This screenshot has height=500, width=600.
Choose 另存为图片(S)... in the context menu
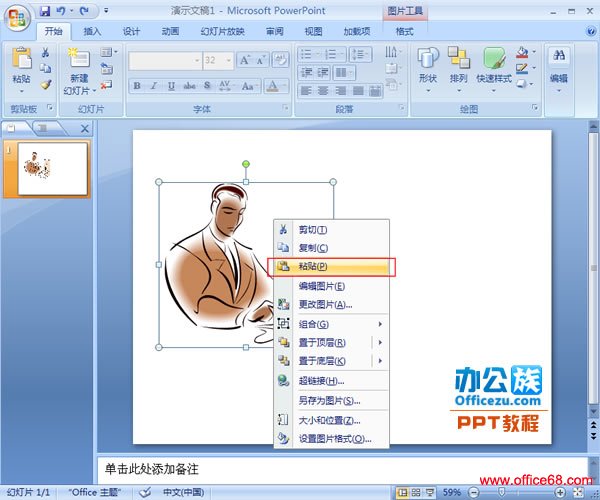pos(331,401)
